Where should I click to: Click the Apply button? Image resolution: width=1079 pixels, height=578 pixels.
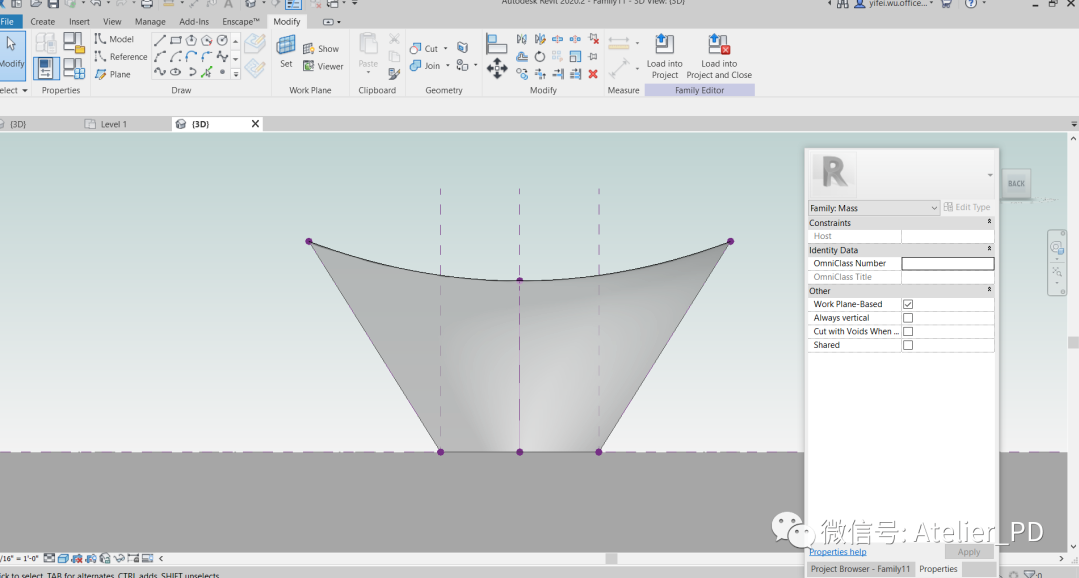pyautogui.click(x=968, y=552)
